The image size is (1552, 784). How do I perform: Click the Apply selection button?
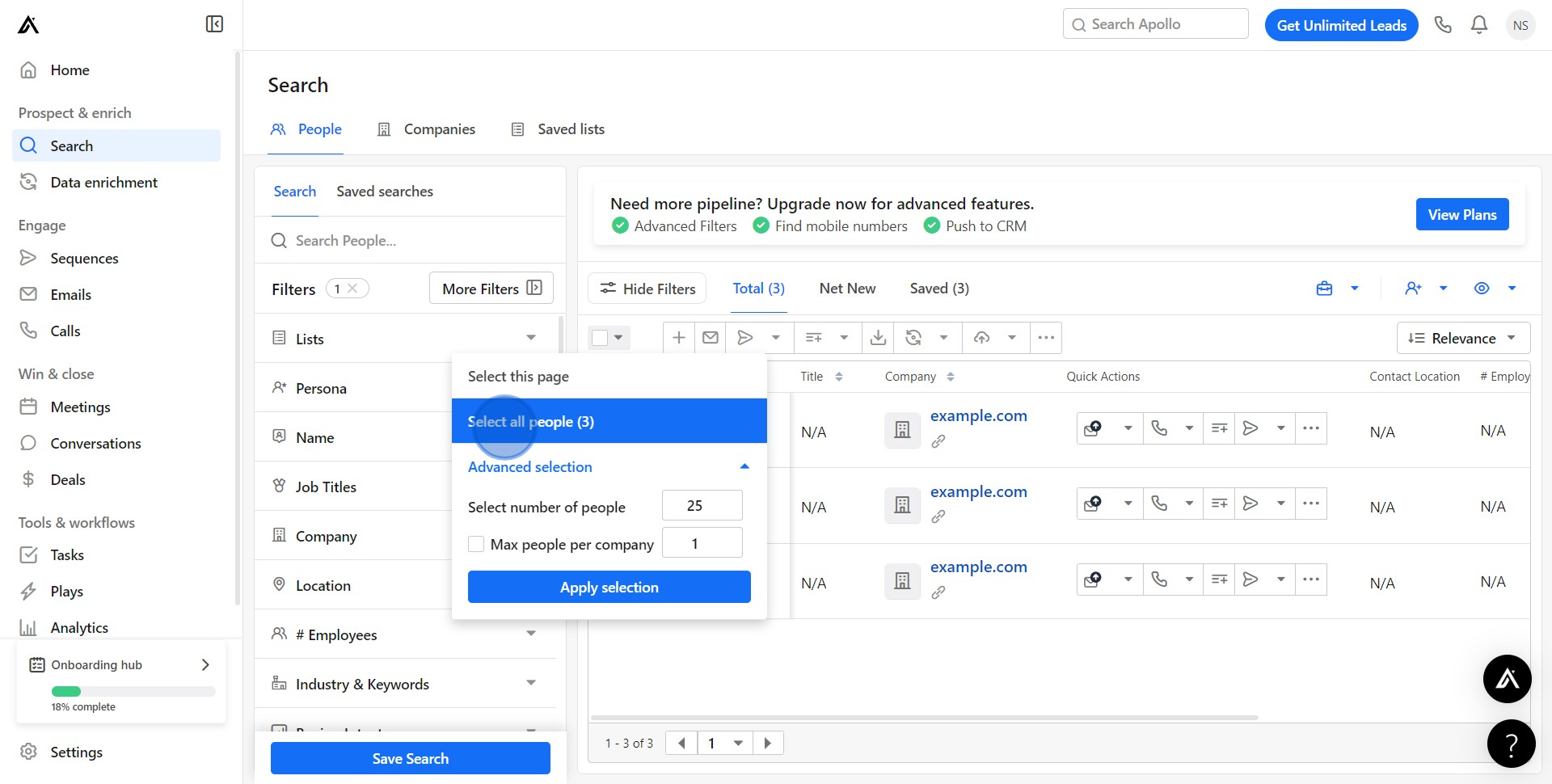609,587
